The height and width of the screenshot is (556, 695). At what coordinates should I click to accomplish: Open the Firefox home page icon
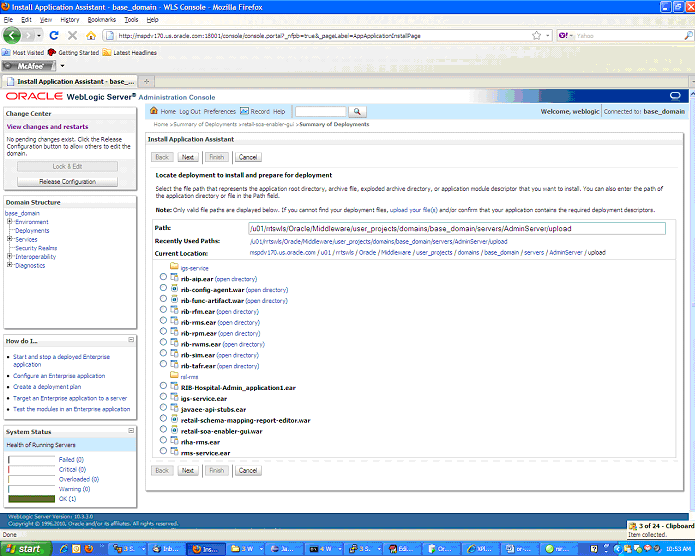click(x=91, y=35)
